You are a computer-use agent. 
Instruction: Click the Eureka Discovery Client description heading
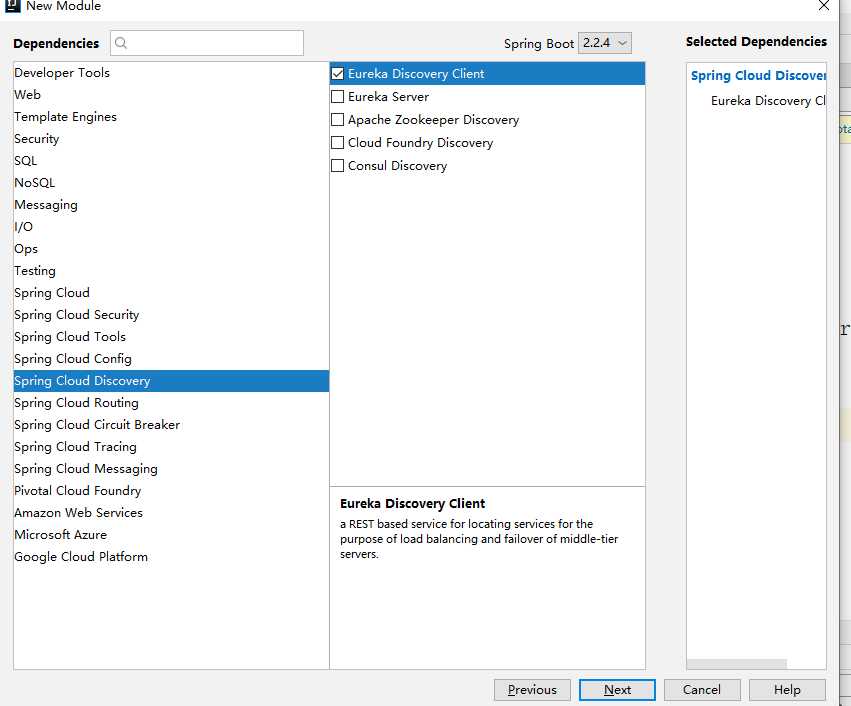click(412, 504)
